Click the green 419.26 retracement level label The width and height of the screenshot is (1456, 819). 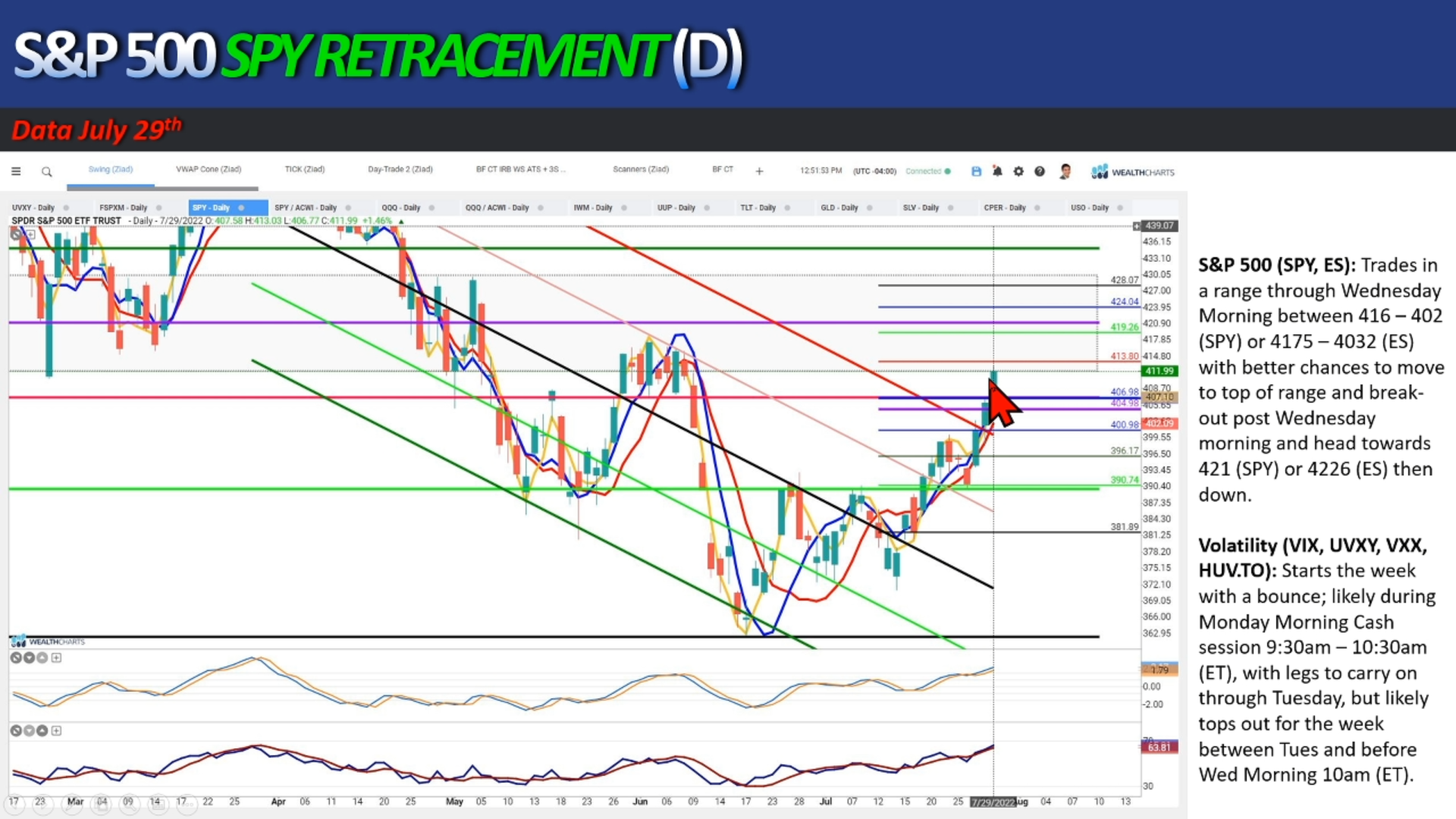[1125, 328]
